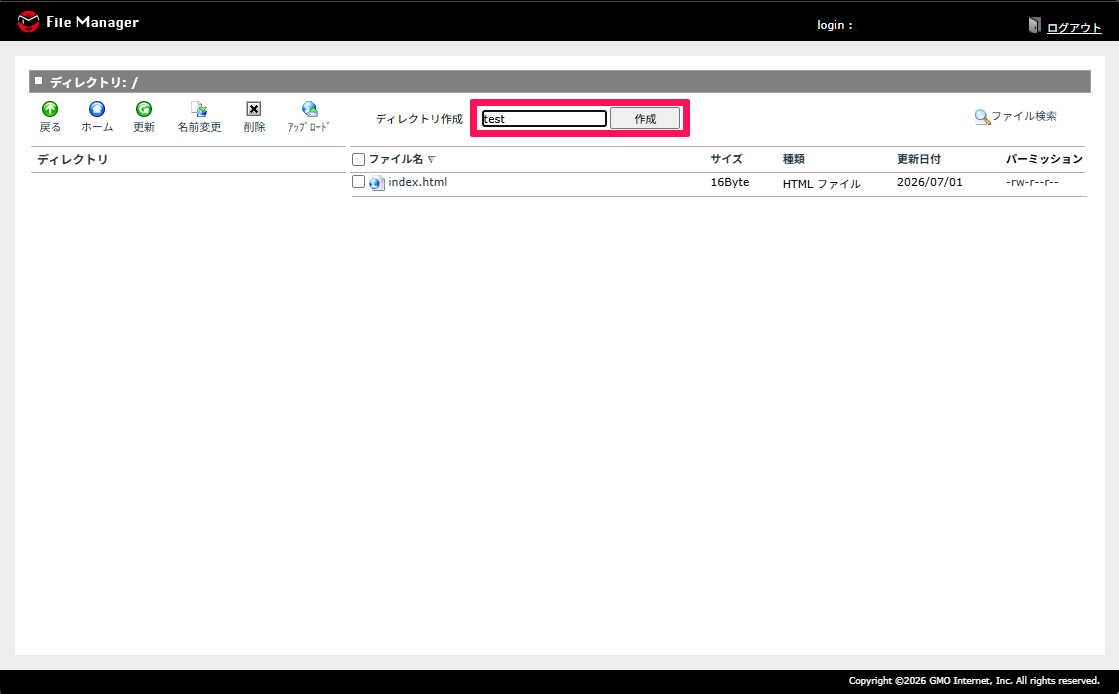Tick the select-all checkbox beside ファイル名
The image size is (1119, 694).
pos(358,159)
